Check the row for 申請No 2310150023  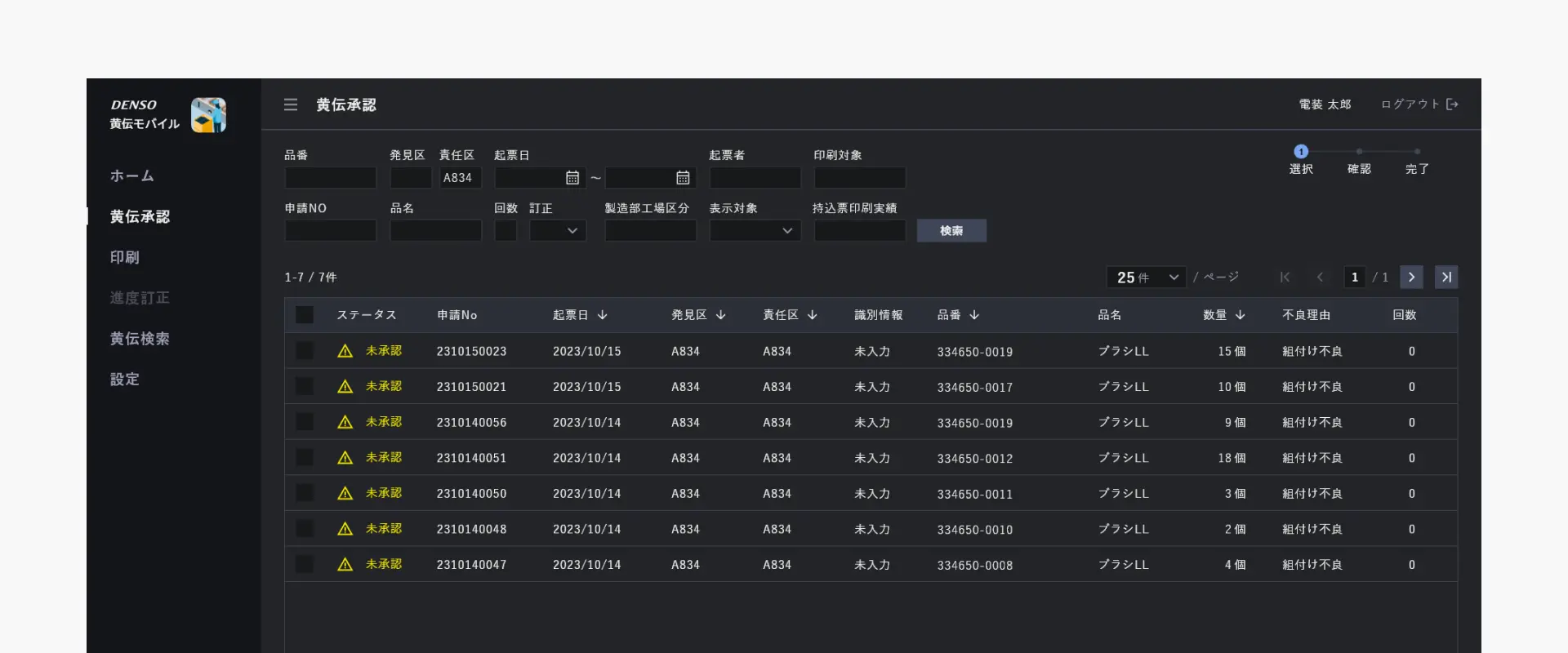[305, 351]
